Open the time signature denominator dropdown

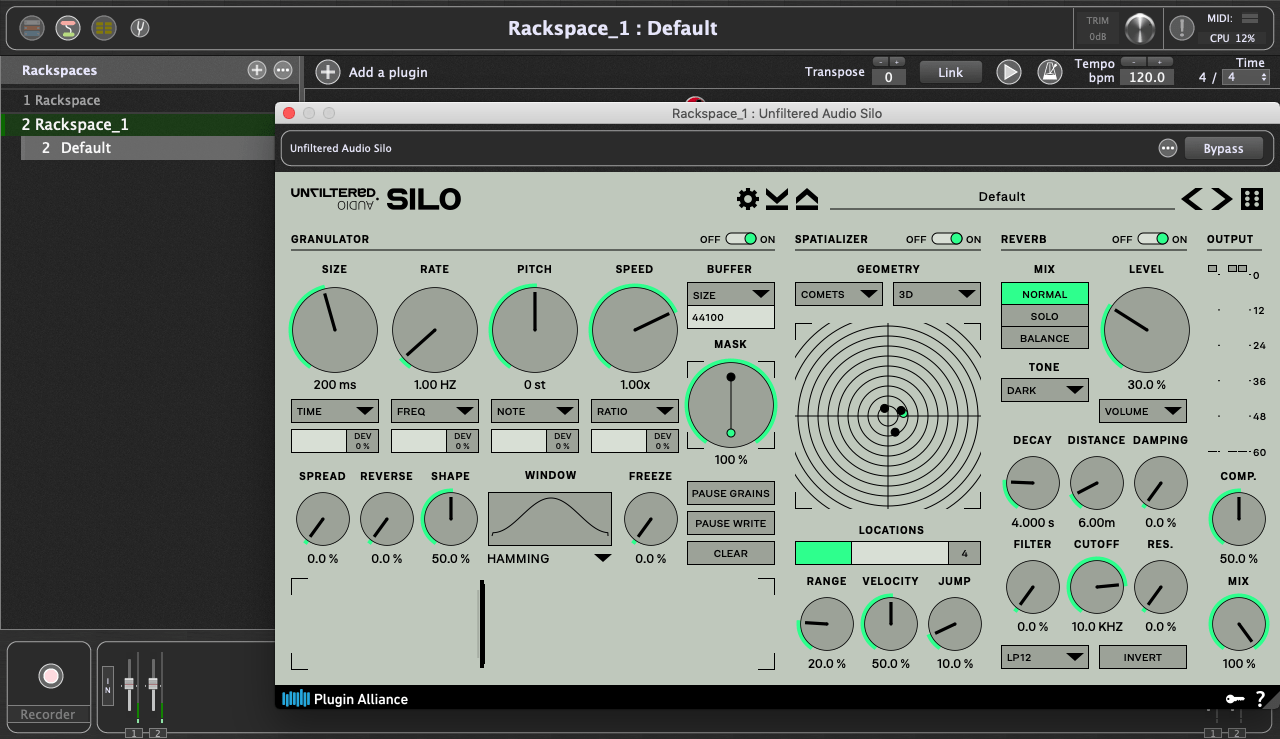click(1247, 76)
